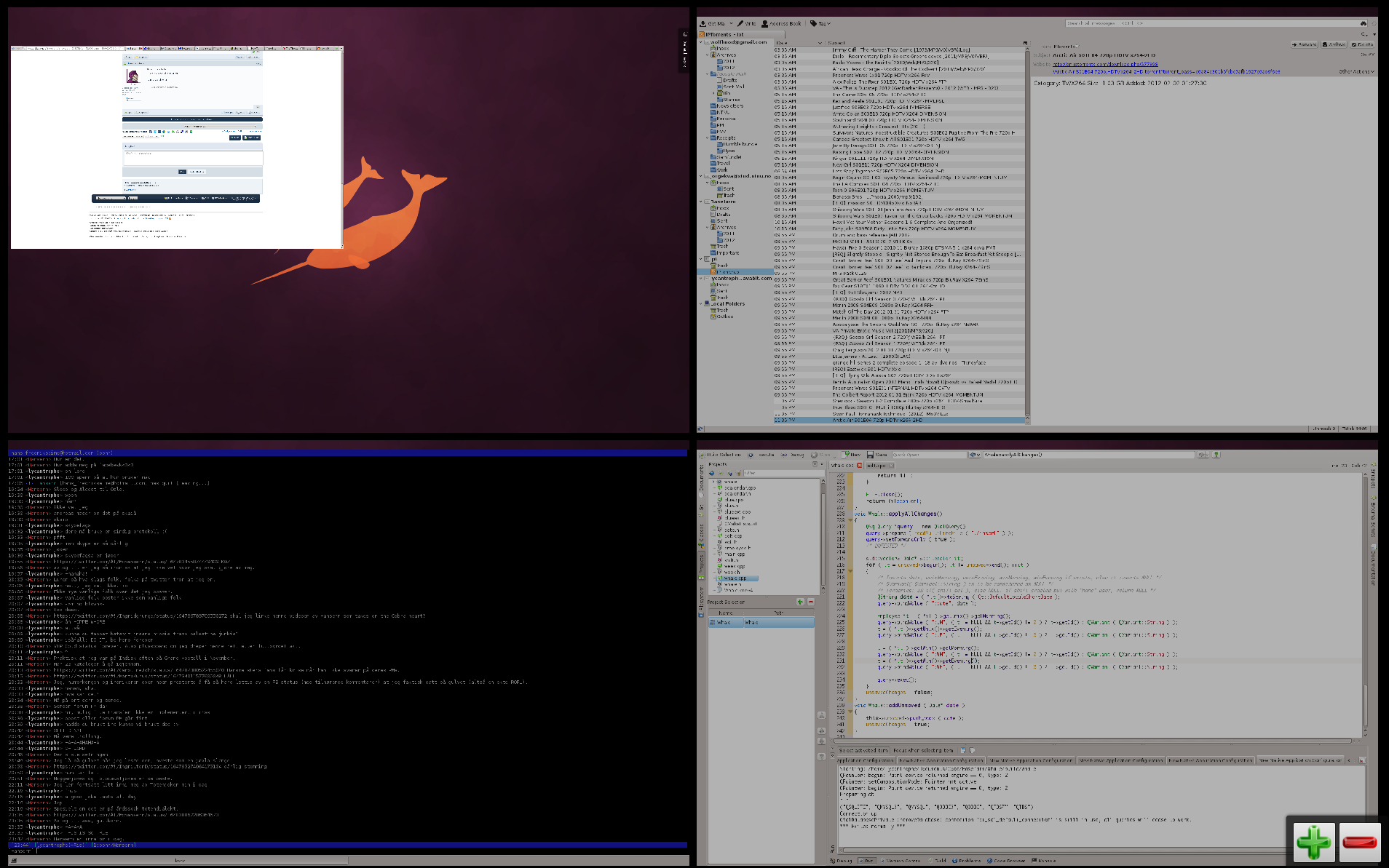
Task: Collapse the wolfhnod@gmail.com account tree
Action: [x=701, y=42]
